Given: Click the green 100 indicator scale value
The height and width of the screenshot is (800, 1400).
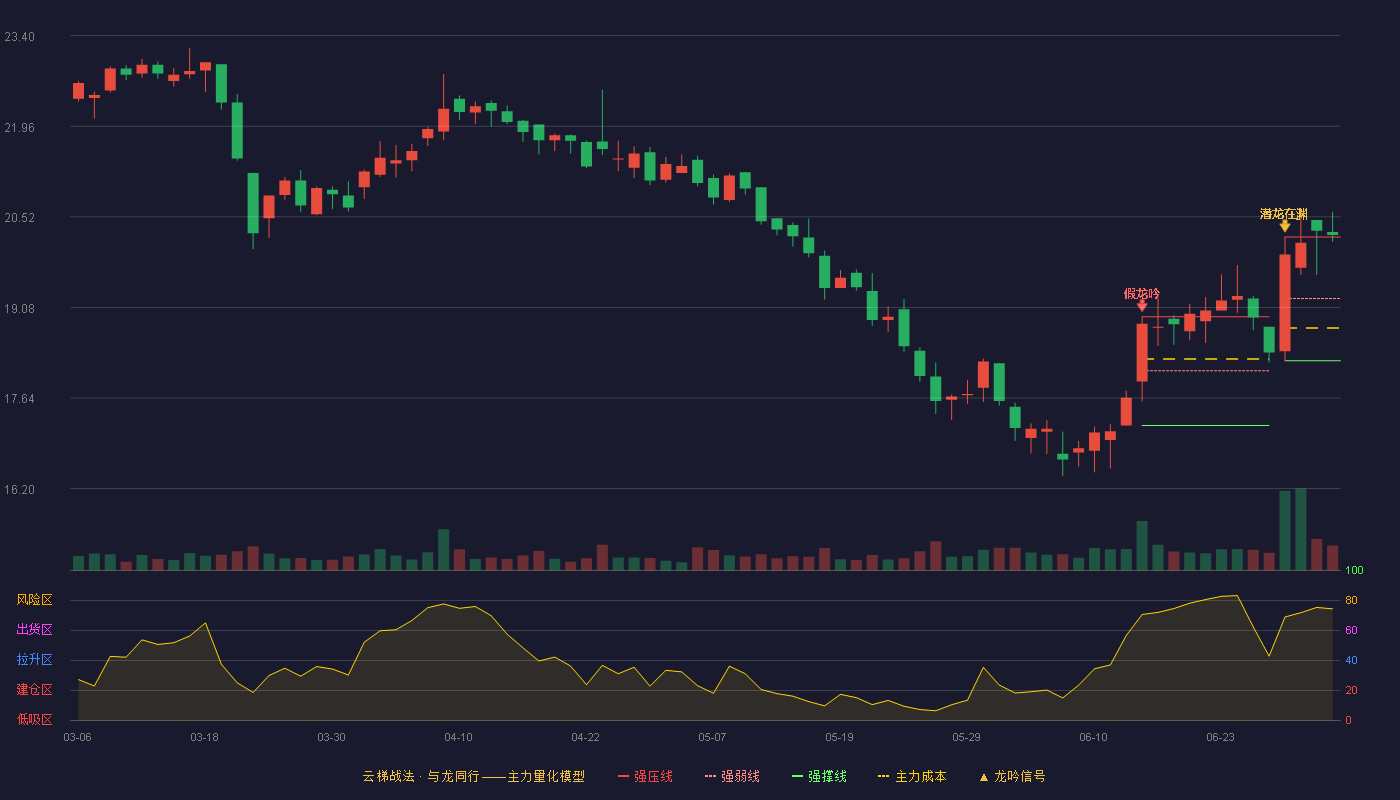Looking at the screenshot, I should pyautogui.click(x=1354, y=571).
